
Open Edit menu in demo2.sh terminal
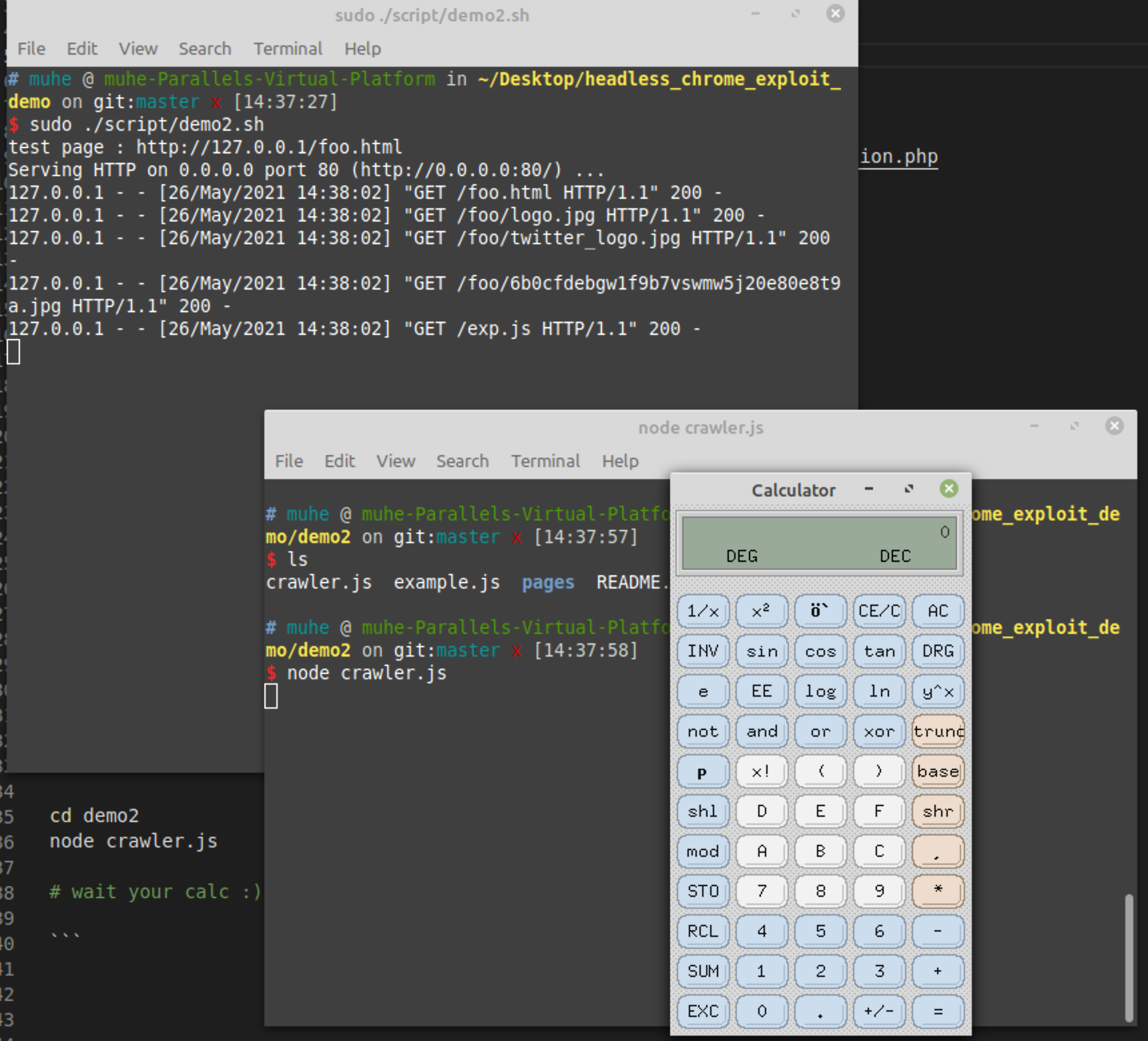(82, 49)
